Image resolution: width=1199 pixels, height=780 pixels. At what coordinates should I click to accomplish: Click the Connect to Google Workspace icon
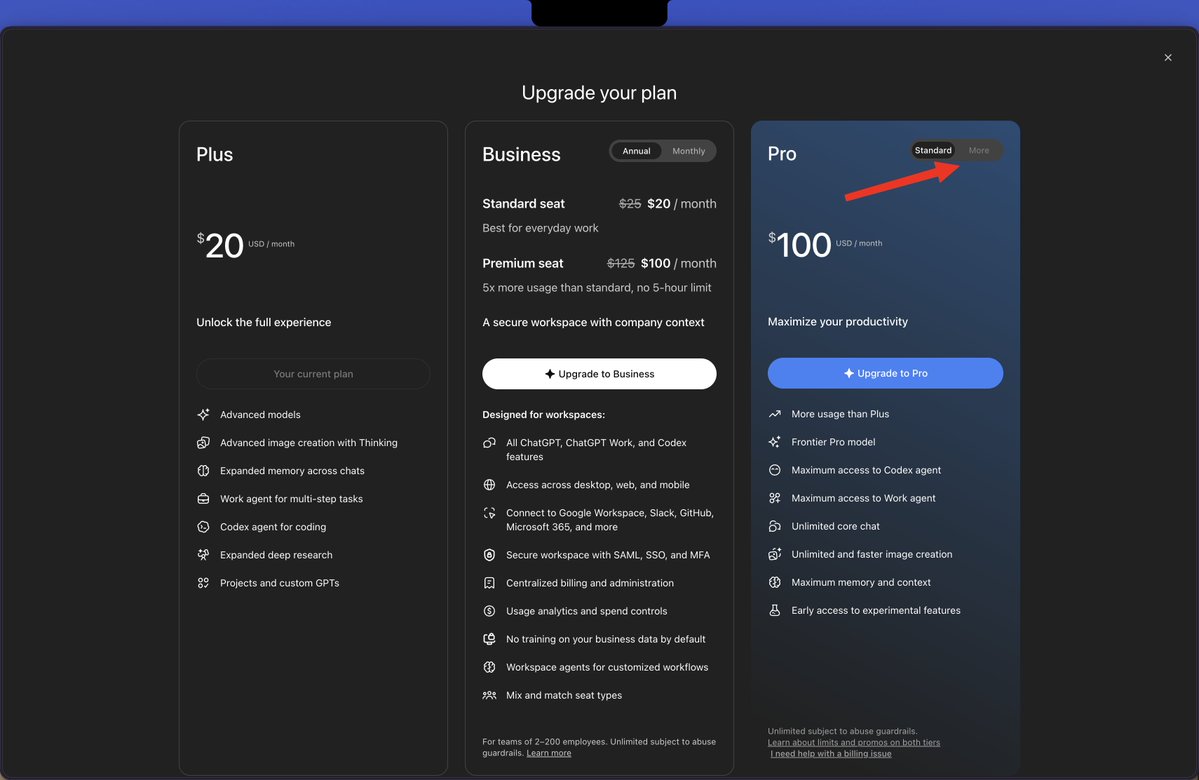click(489, 513)
